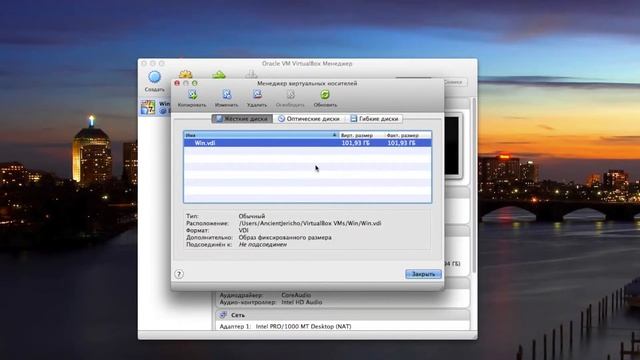Click the Обычный type value
Screen dimensions: 640x360
click(x=252, y=216)
